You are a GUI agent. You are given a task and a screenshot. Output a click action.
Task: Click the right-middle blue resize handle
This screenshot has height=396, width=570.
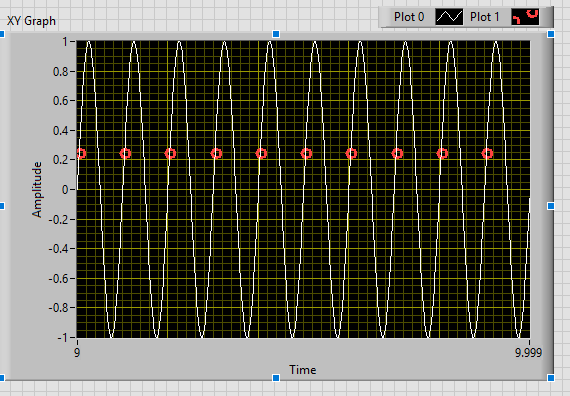[x=551, y=206]
